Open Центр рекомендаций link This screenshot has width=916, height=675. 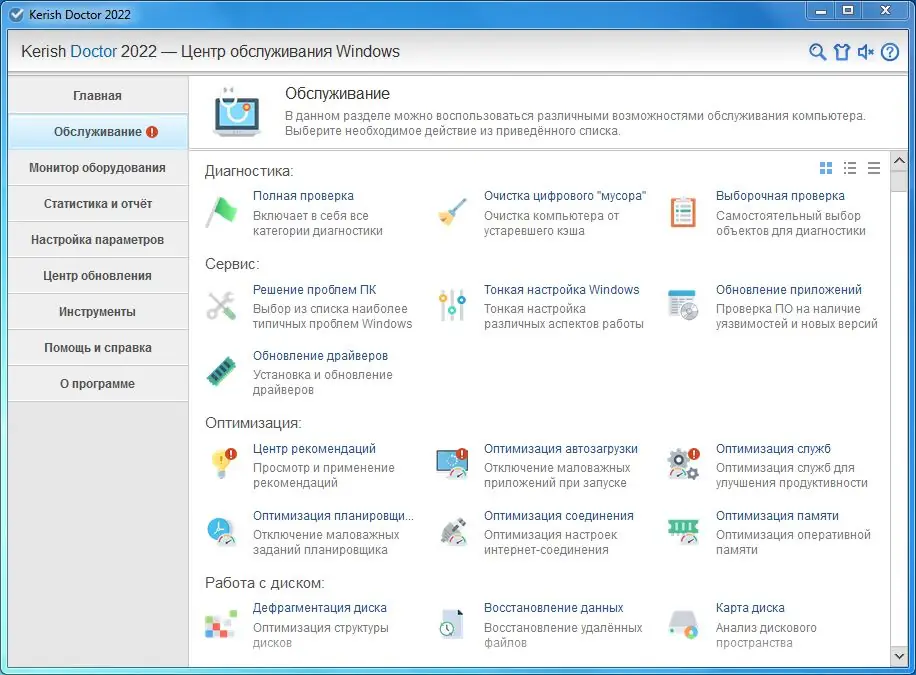tap(314, 449)
